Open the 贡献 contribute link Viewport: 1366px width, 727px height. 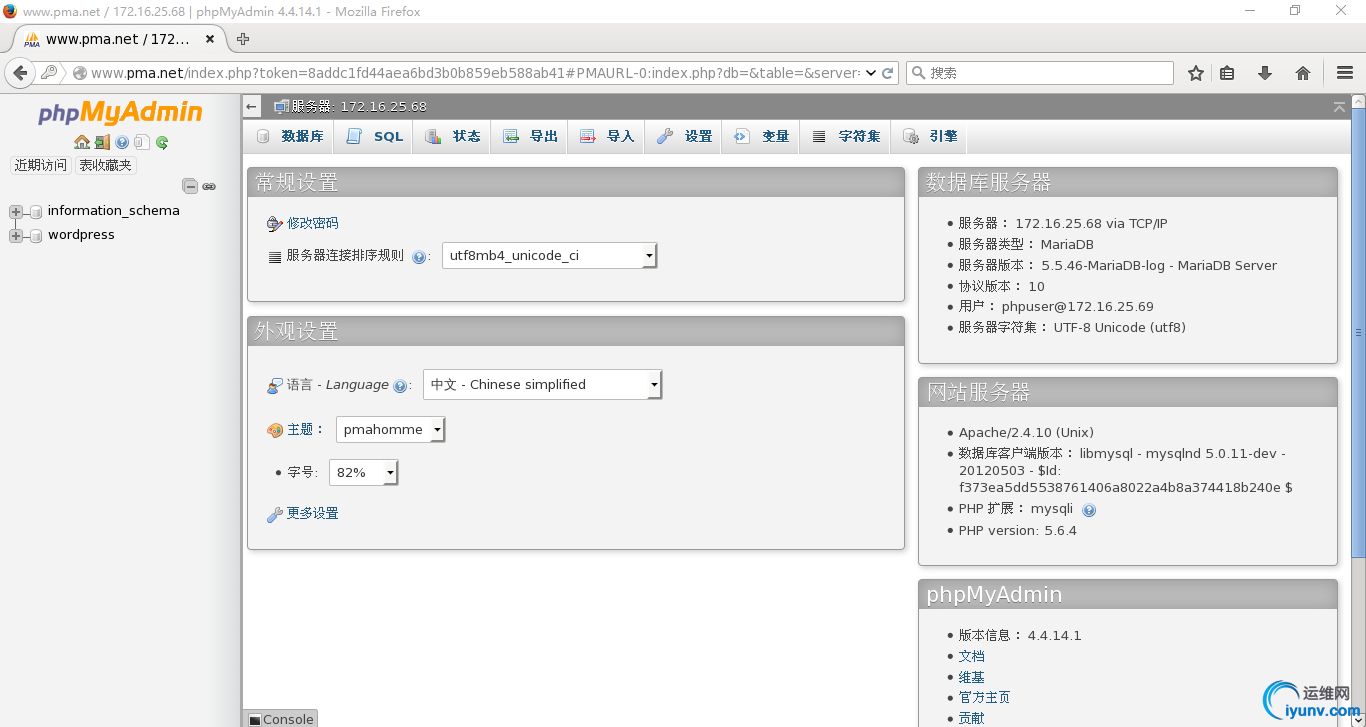coord(972,719)
